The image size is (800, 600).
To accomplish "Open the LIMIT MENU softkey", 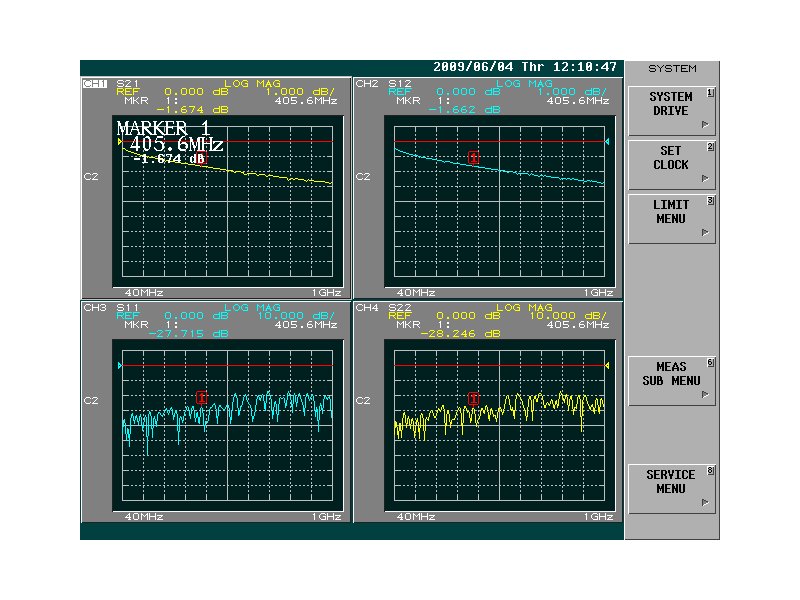I will tap(671, 212).
